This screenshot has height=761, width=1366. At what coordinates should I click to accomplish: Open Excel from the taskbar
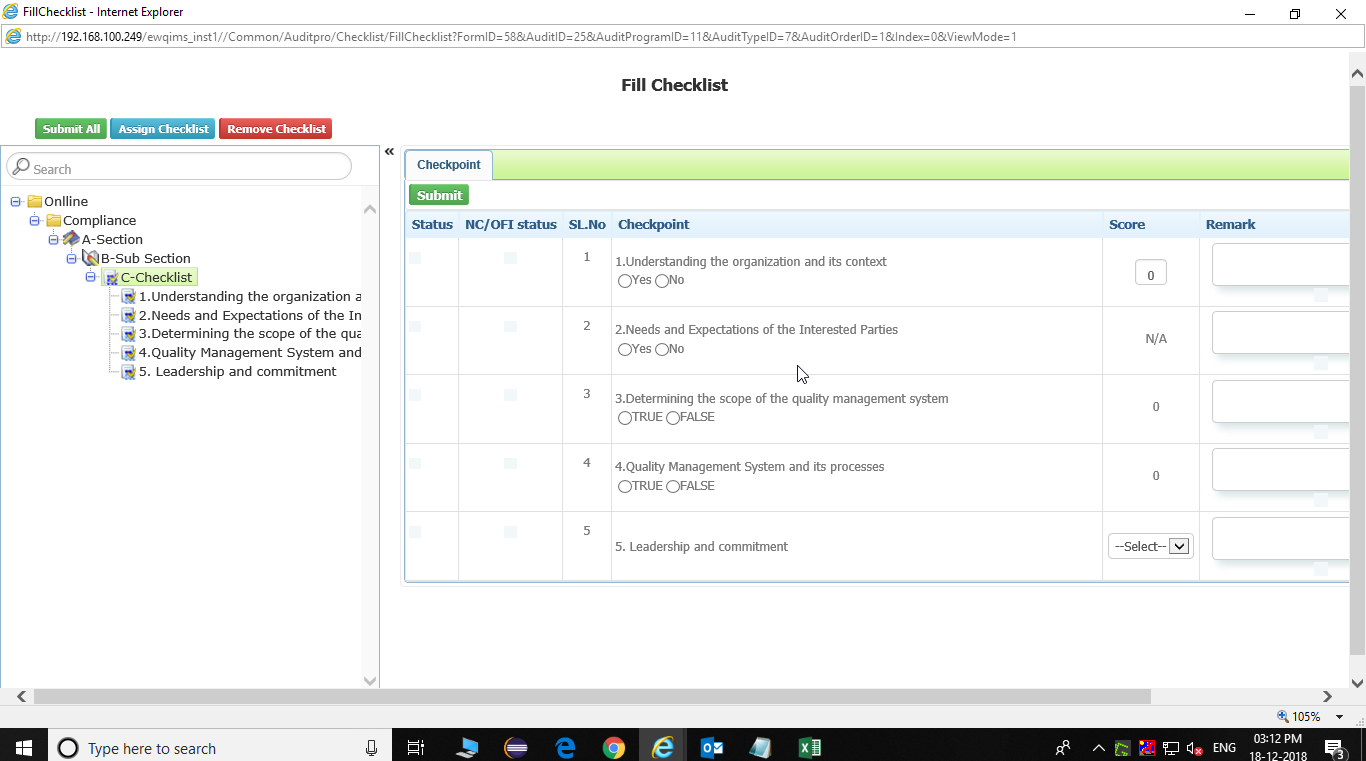810,747
